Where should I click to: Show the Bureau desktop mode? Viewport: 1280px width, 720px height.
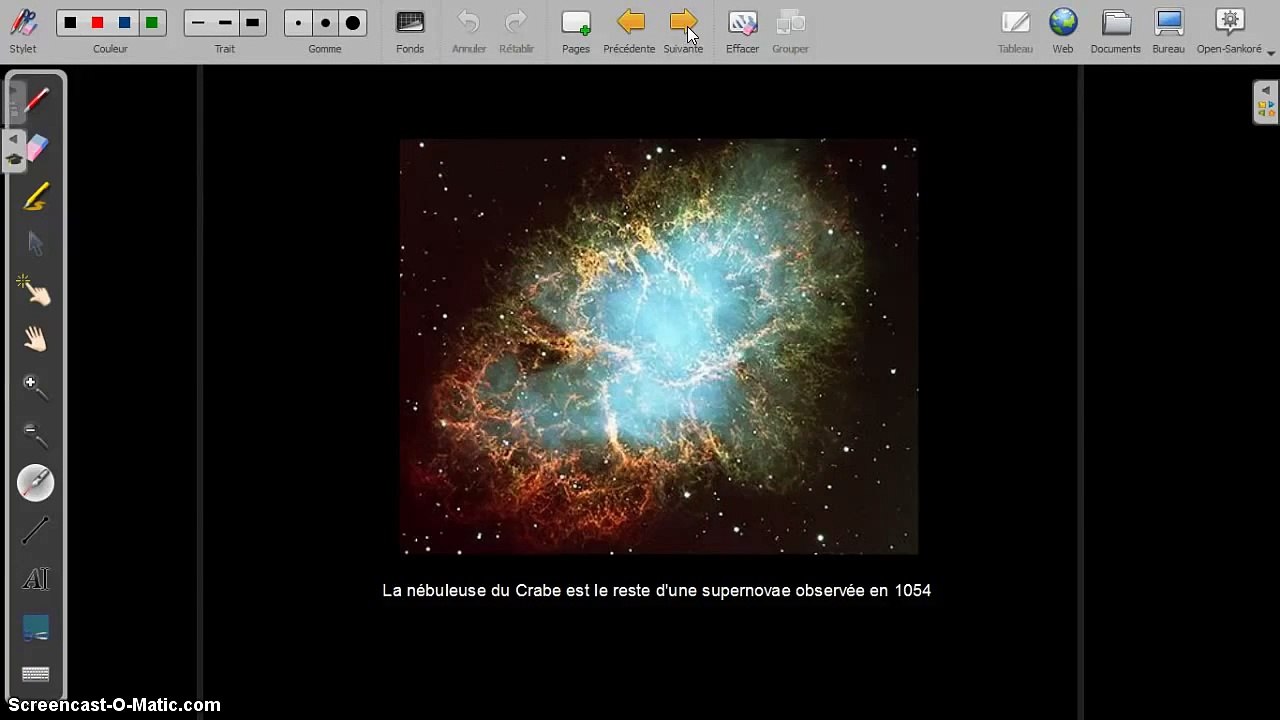tap(1168, 31)
